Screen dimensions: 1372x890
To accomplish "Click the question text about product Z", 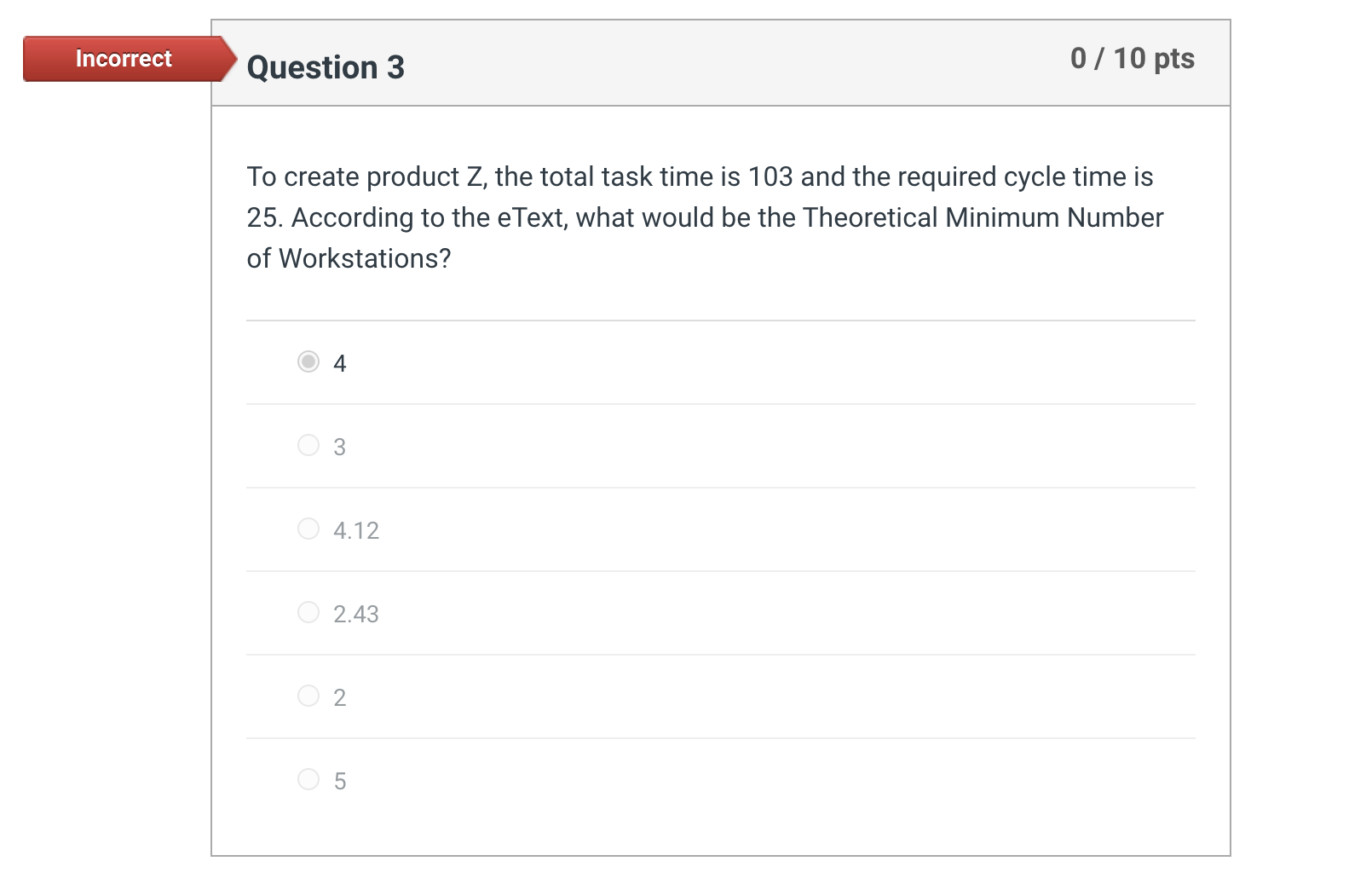I will [704, 217].
